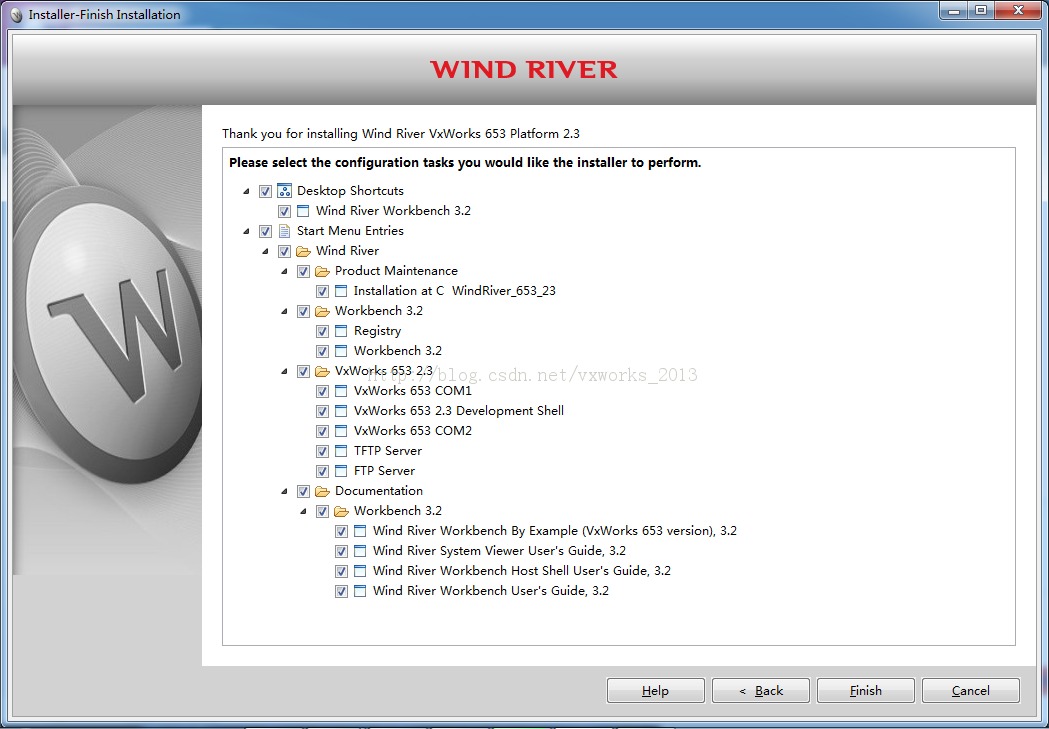
Task: Click the installer icon in the title bar
Action: point(17,15)
